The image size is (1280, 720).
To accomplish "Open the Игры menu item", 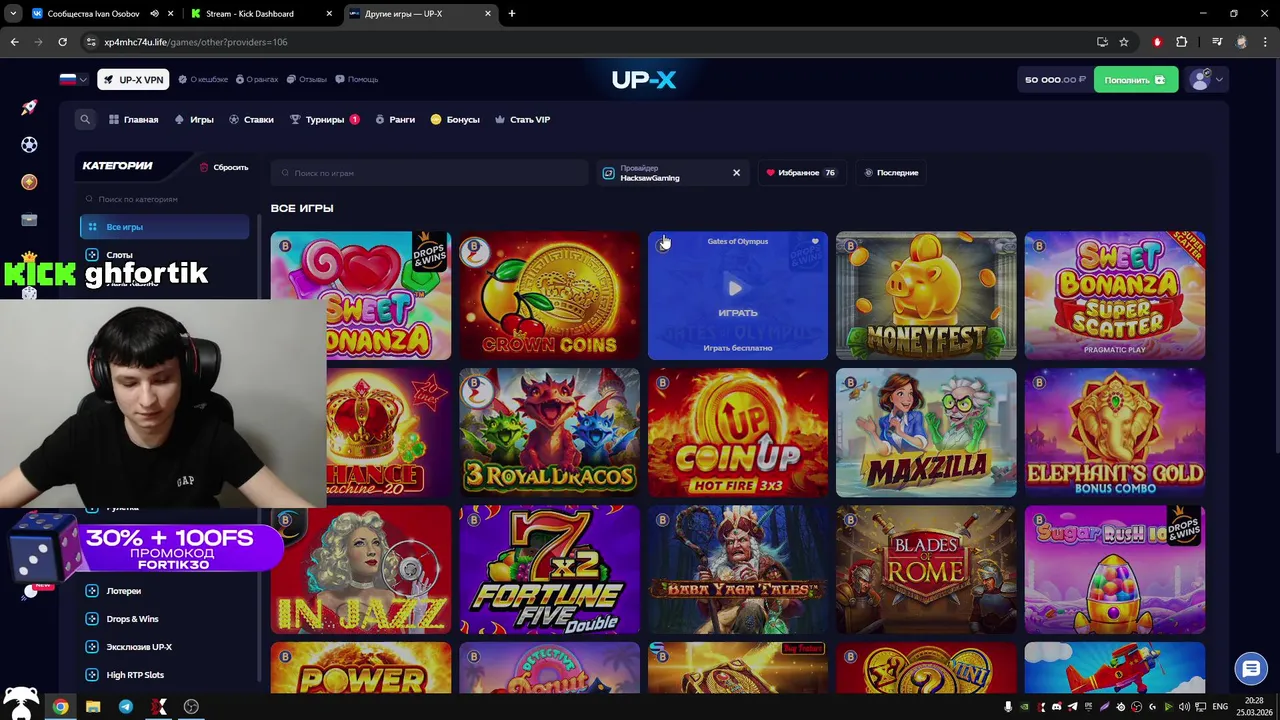I will coord(194,119).
